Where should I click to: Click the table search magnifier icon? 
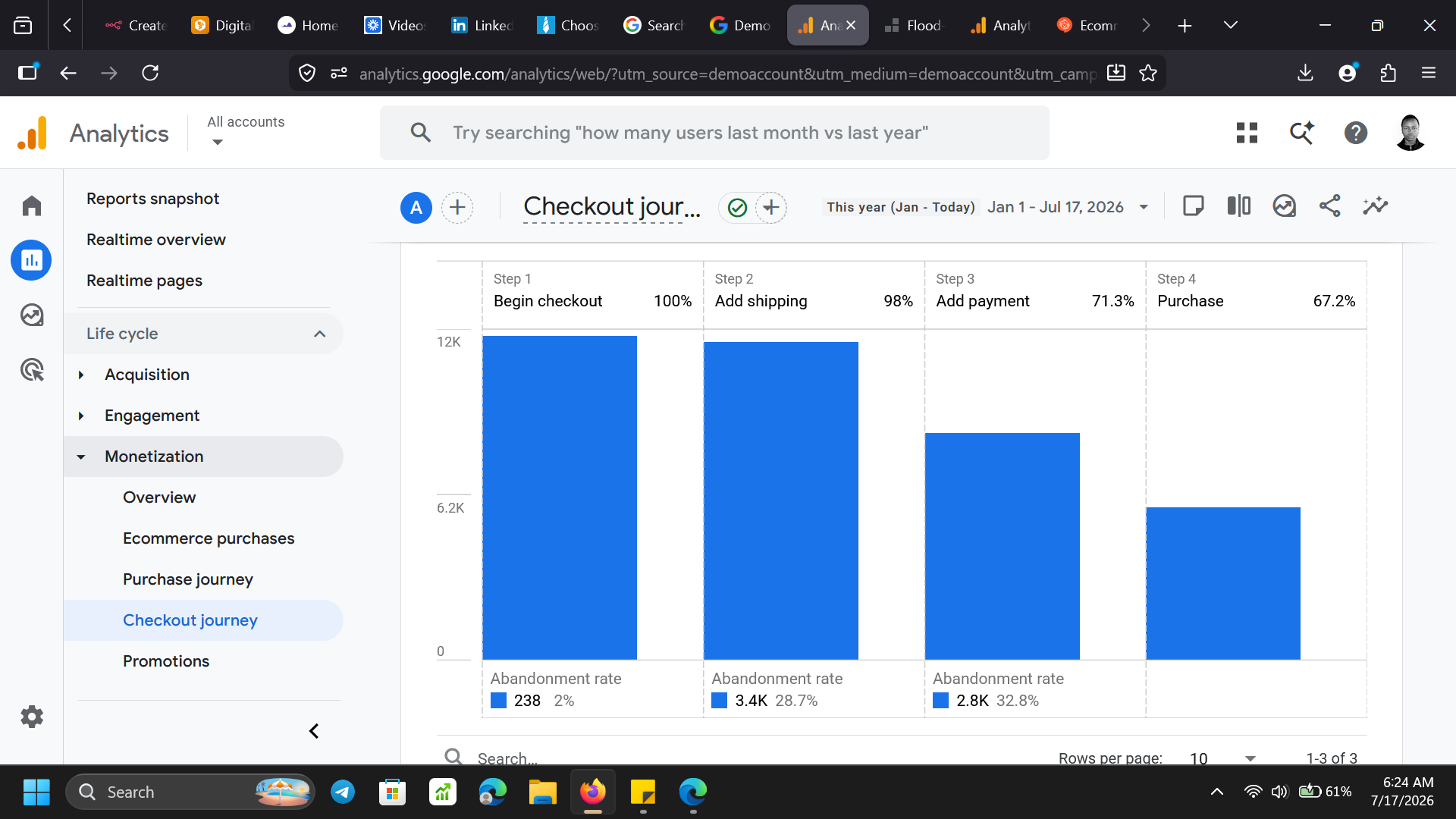click(453, 756)
